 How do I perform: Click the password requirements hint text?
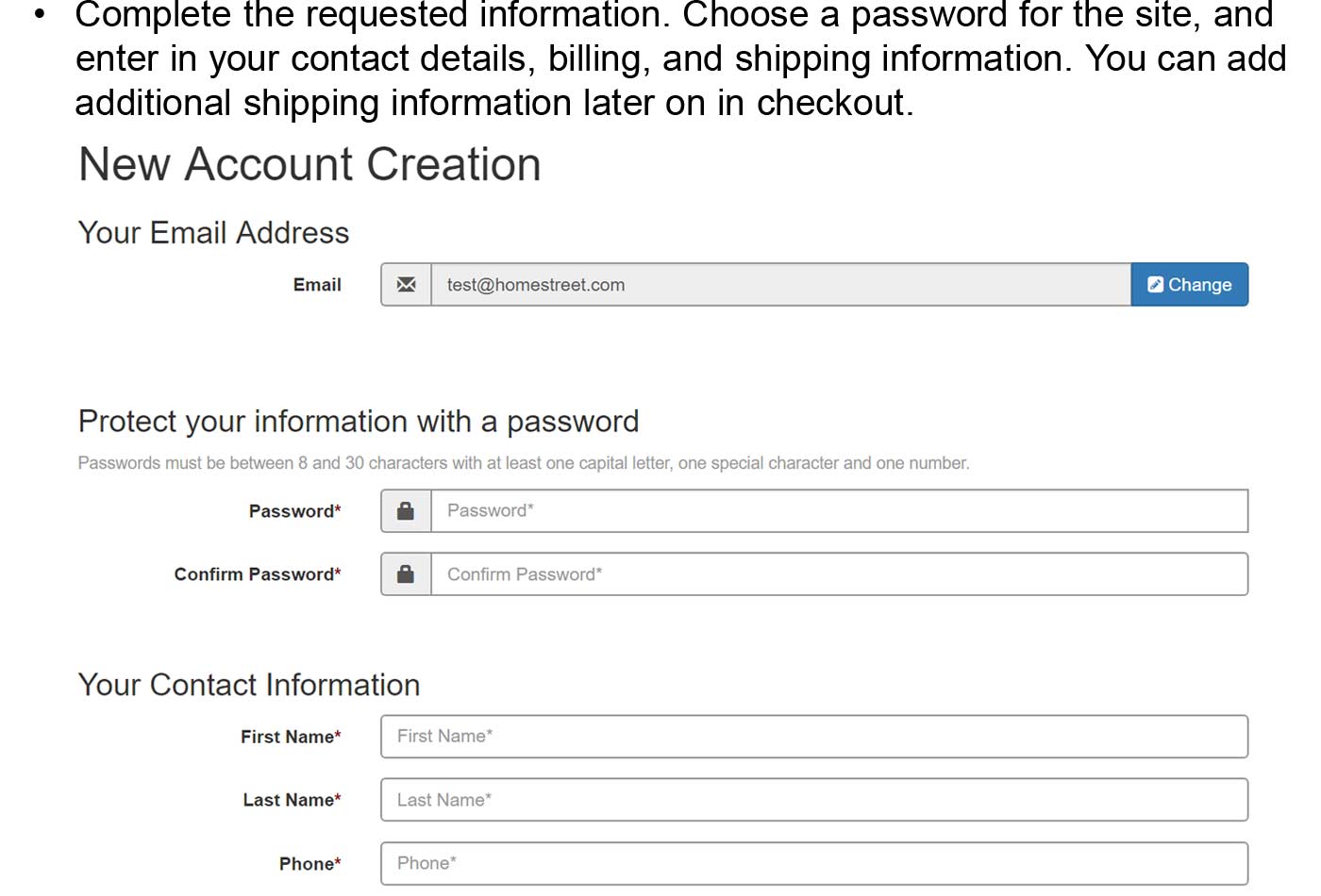tap(523, 463)
